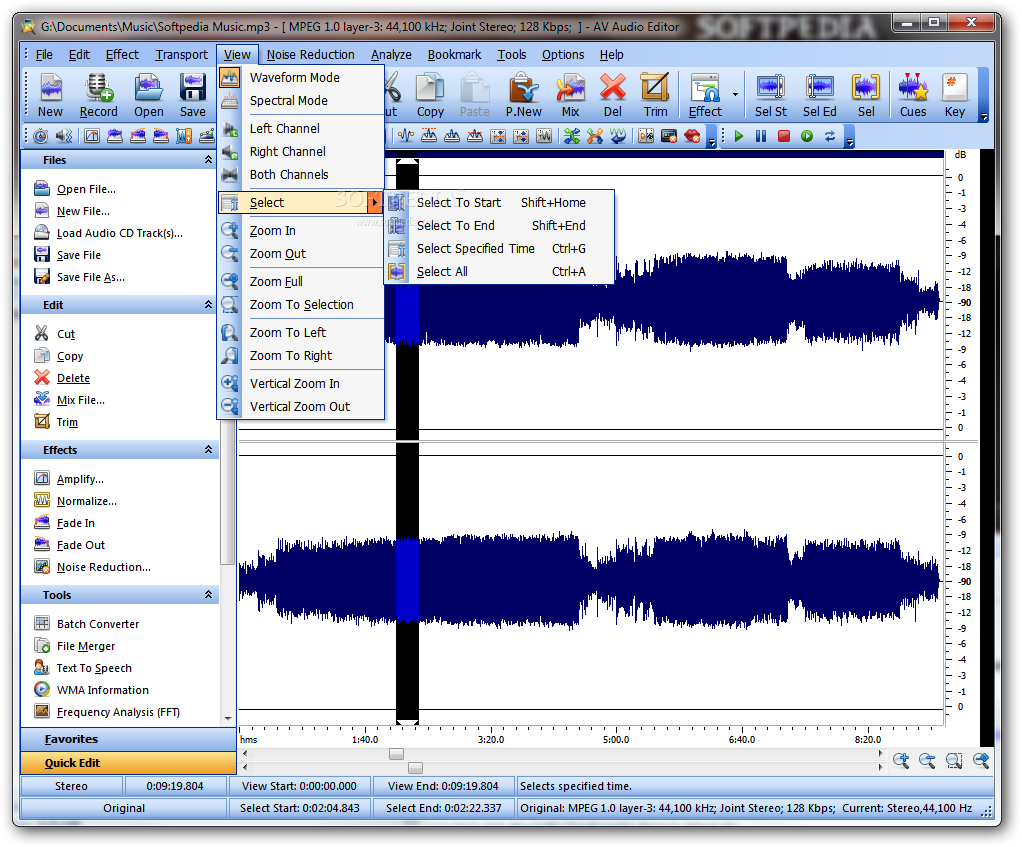Choose Vertical Zoom In menu item
The height and width of the screenshot is (847, 1022).
[x=300, y=384]
